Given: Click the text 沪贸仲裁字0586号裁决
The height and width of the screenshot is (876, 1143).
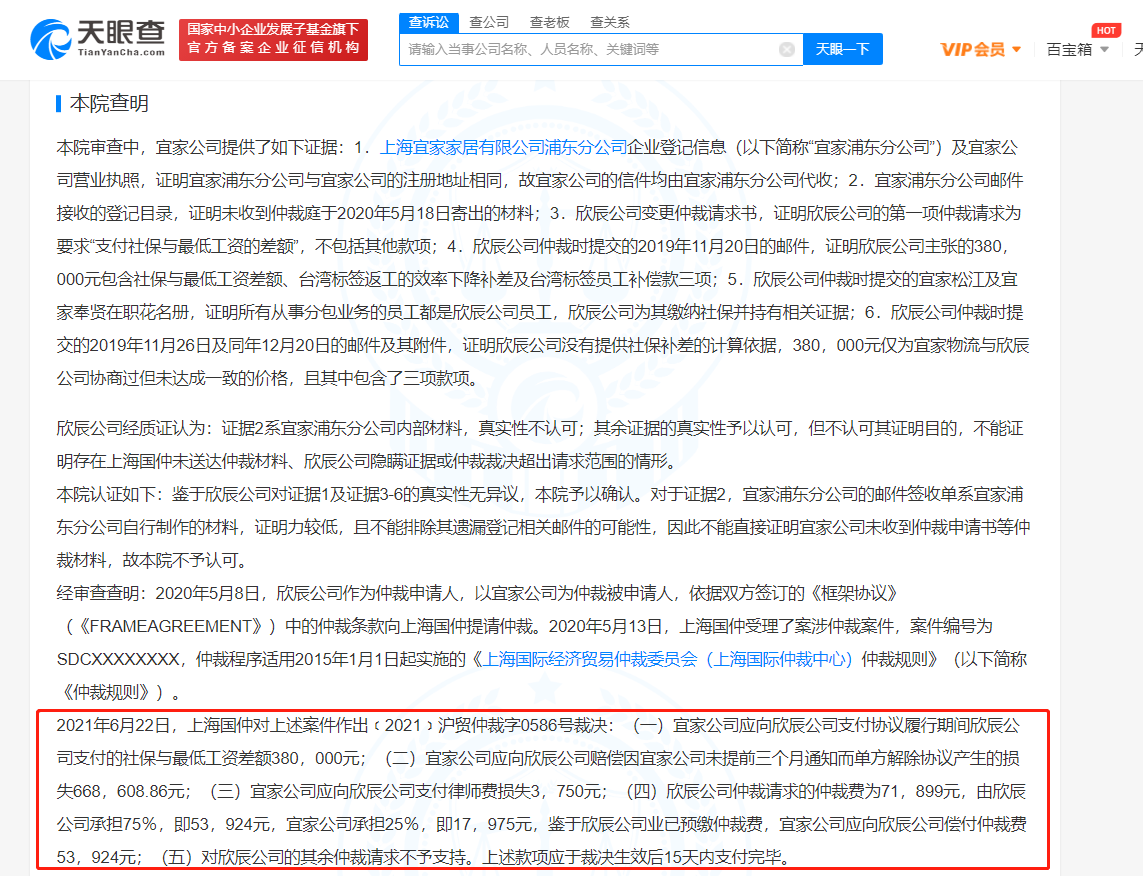Looking at the screenshot, I should point(522,725).
